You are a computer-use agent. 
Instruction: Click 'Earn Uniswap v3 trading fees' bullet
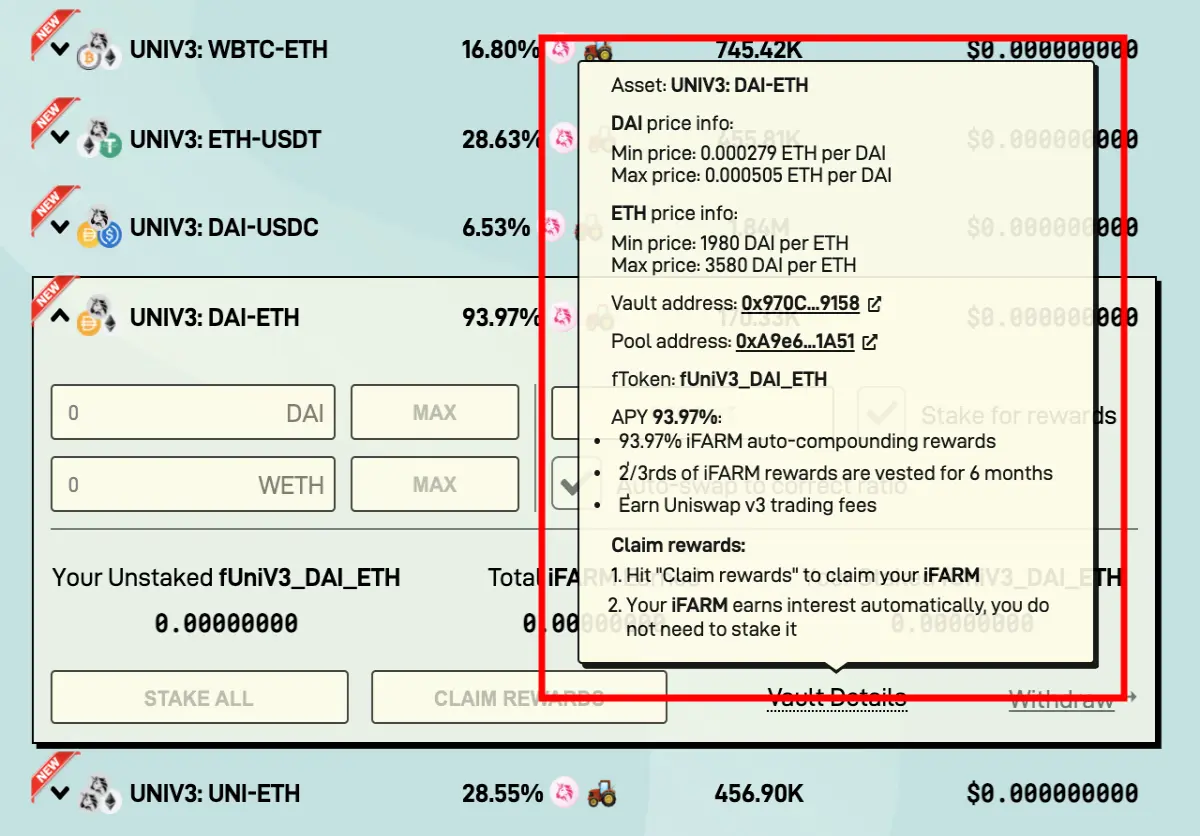(x=748, y=505)
